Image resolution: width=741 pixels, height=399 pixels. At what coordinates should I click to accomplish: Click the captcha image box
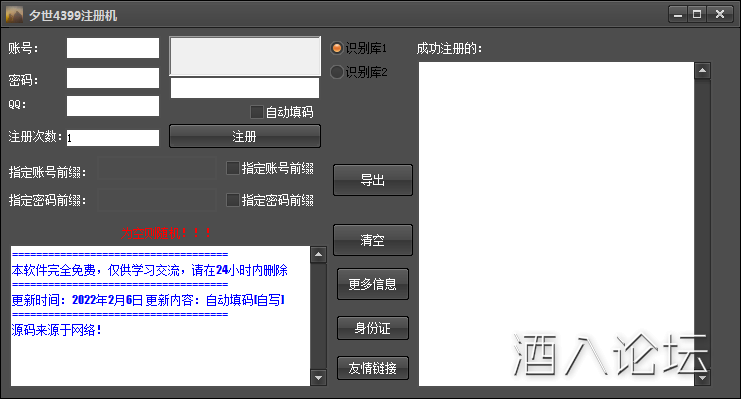coord(245,56)
